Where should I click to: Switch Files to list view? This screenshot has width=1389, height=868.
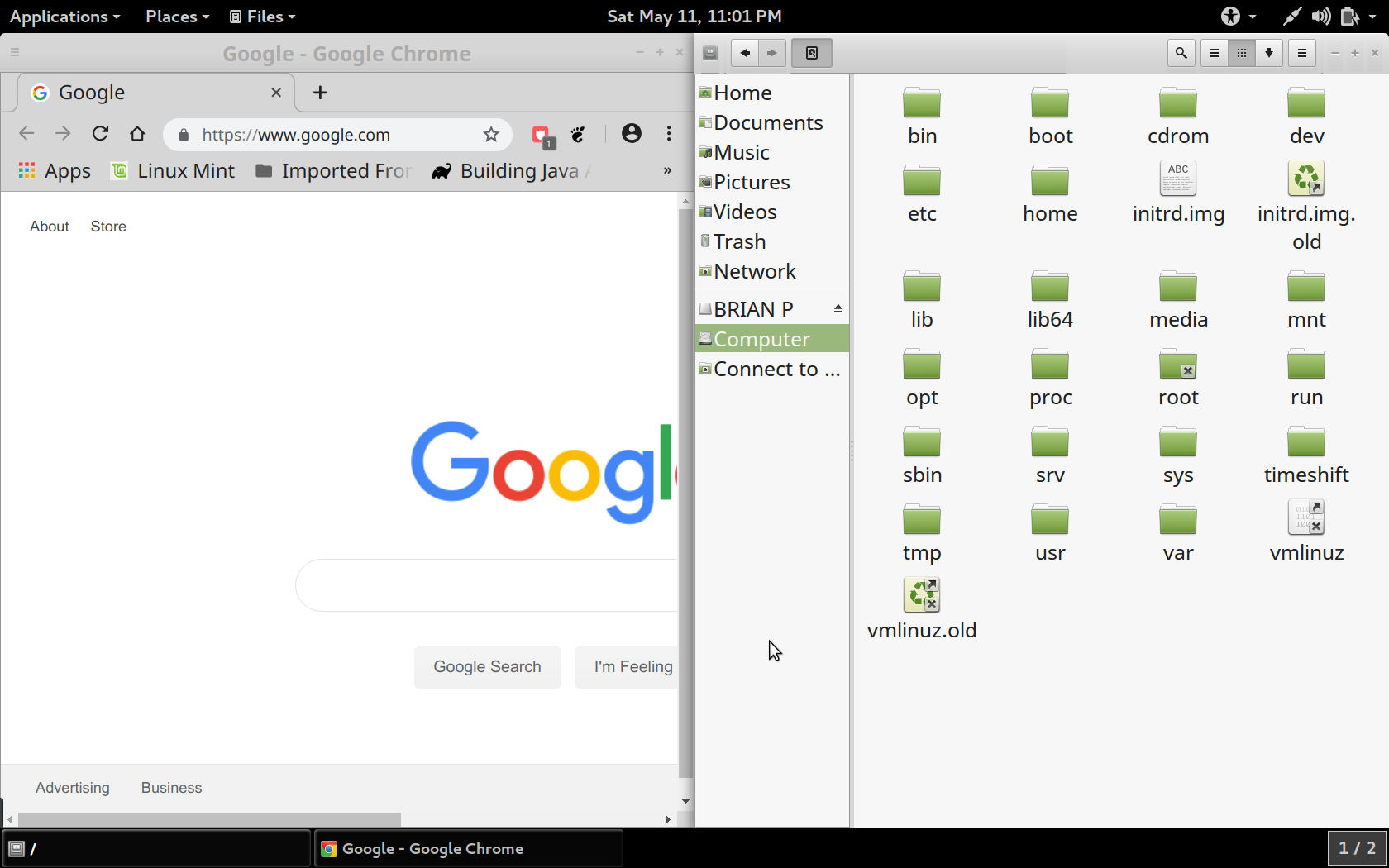1215,53
